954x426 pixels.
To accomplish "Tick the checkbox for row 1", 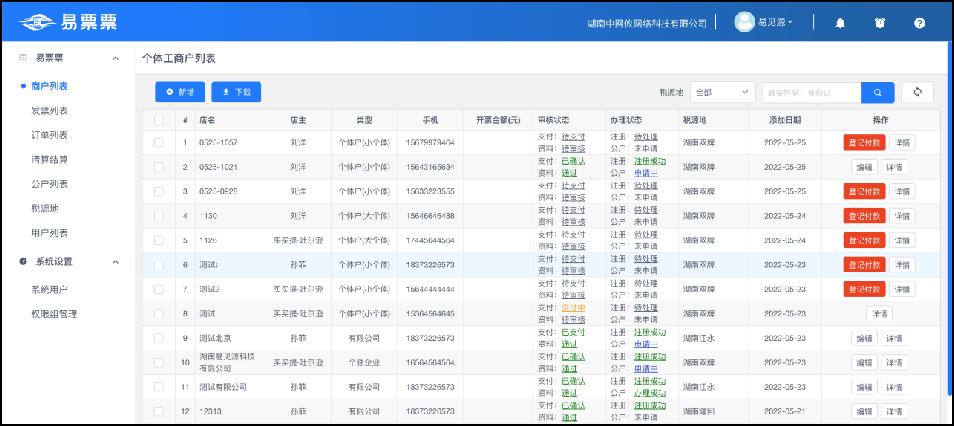I will coord(159,142).
